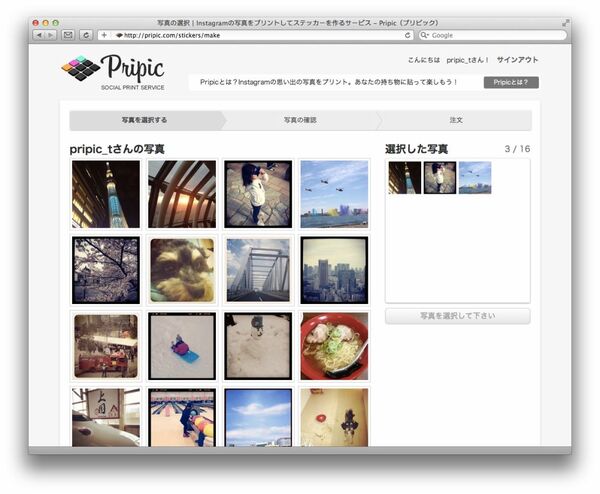Click the Google search field

[492, 35]
